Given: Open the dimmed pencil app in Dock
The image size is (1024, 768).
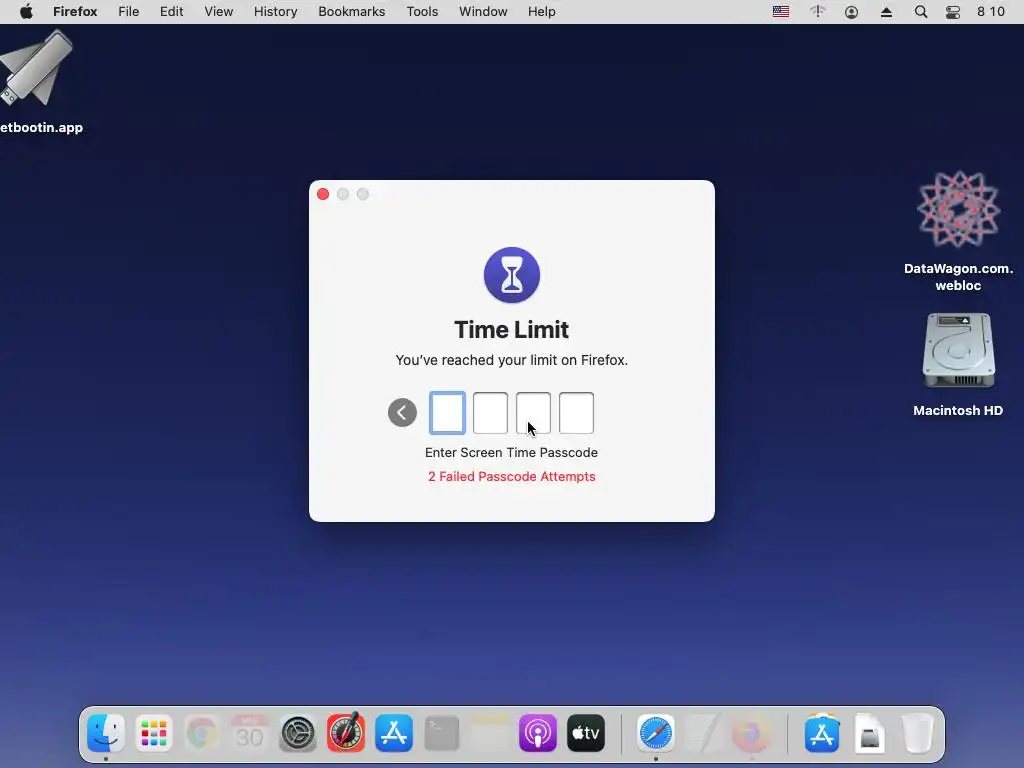Looking at the screenshot, I should click(x=703, y=733).
